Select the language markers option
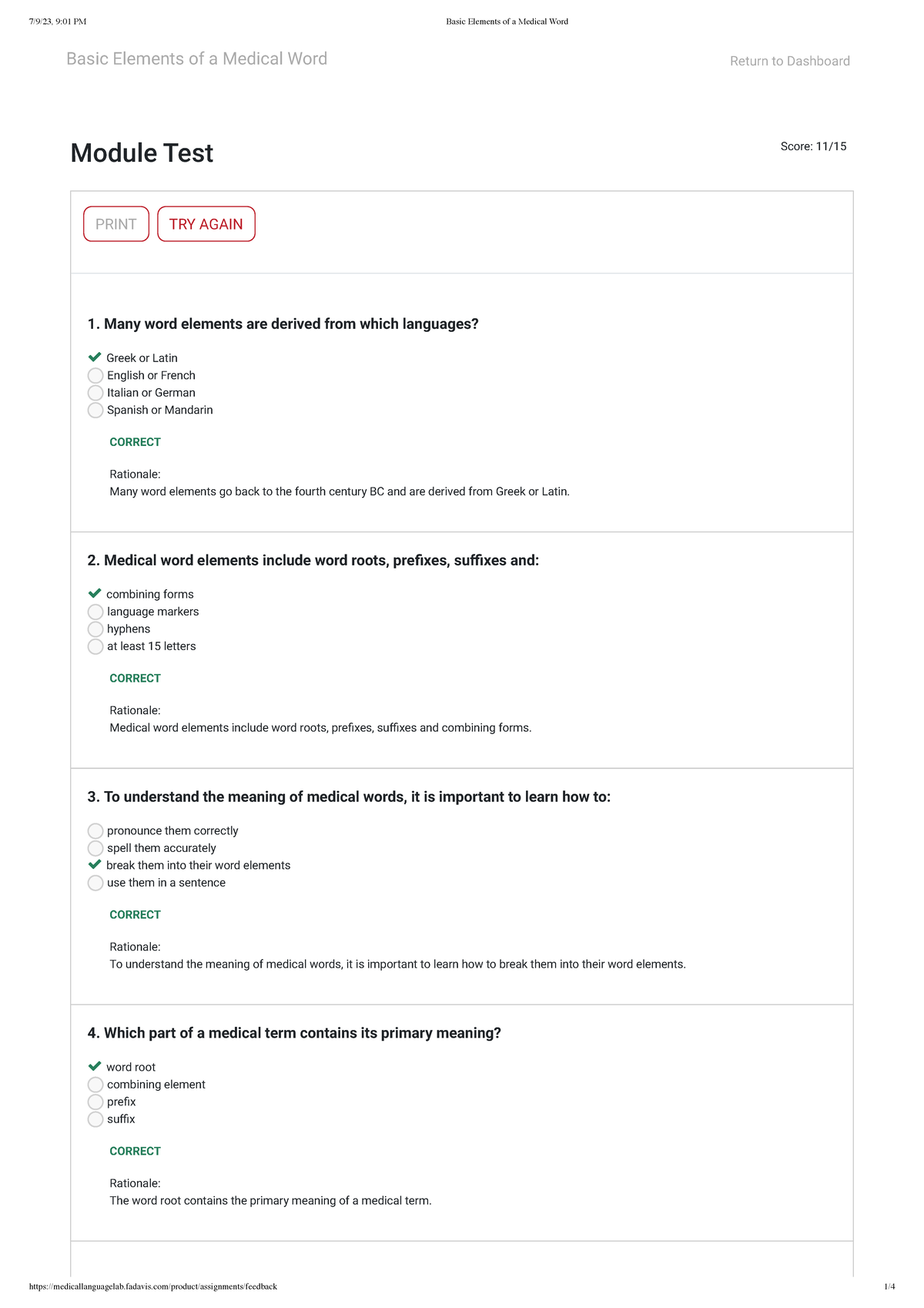 tap(95, 611)
